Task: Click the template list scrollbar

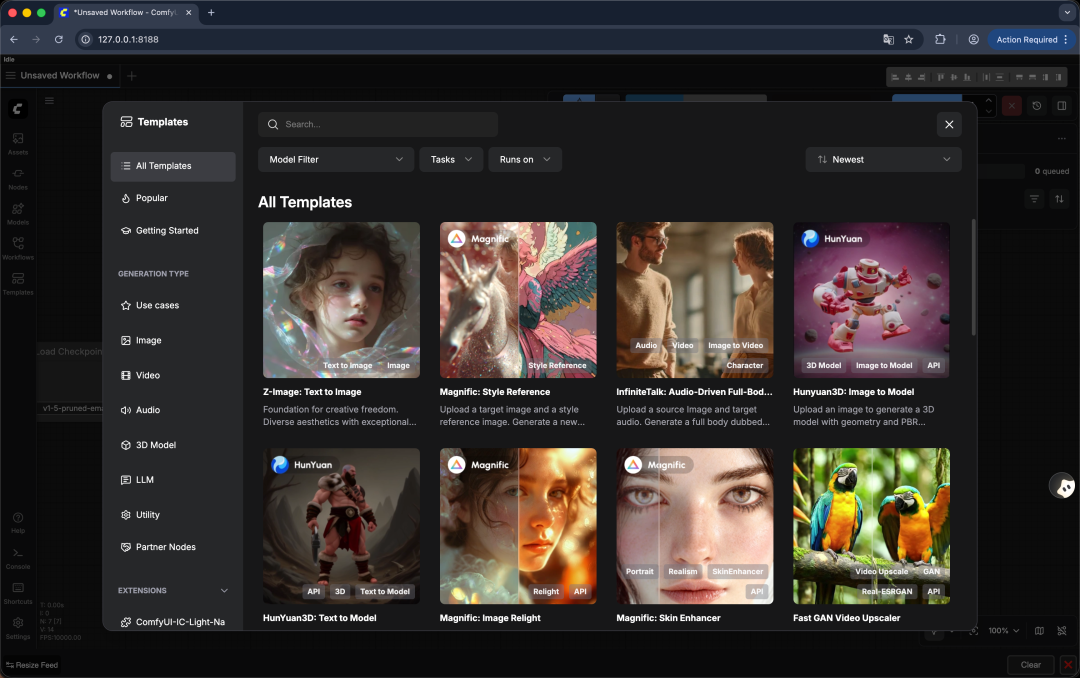Action: [x=973, y=277]
